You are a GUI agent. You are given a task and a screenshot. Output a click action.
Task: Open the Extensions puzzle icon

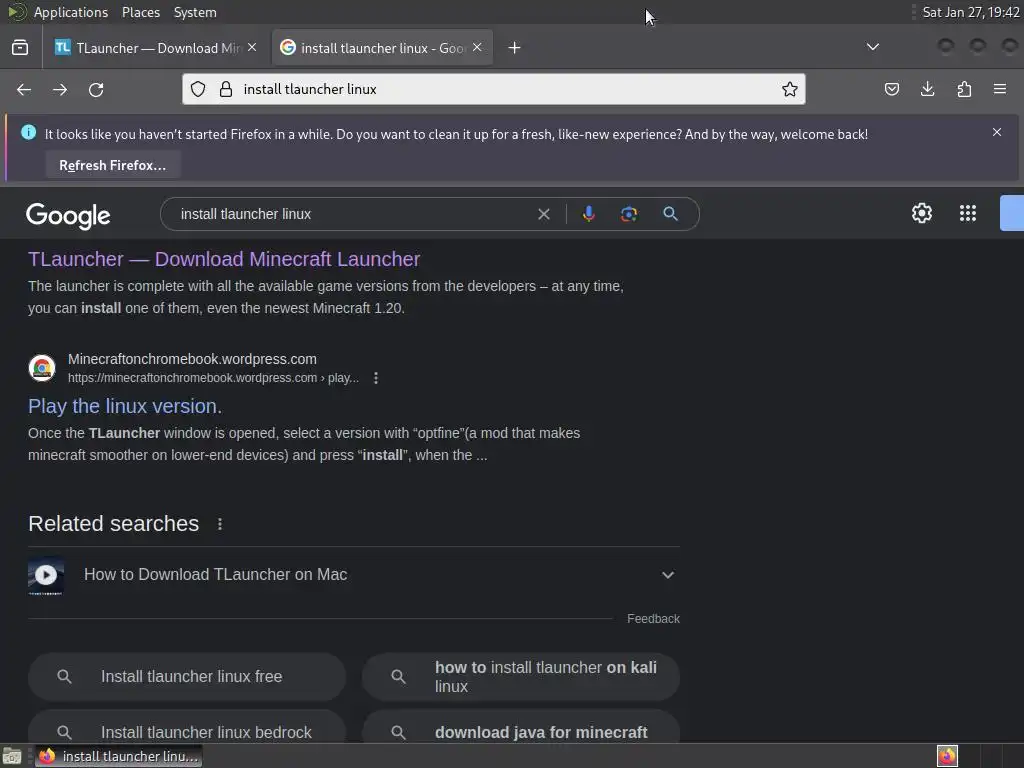coord(964,89)
